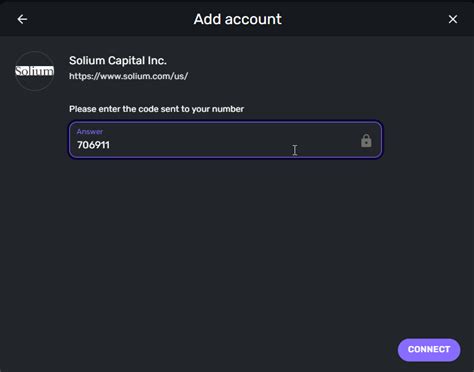Screen dimensions: 474x372
Task: Click the CONNECT button
Action: (429, 350)
